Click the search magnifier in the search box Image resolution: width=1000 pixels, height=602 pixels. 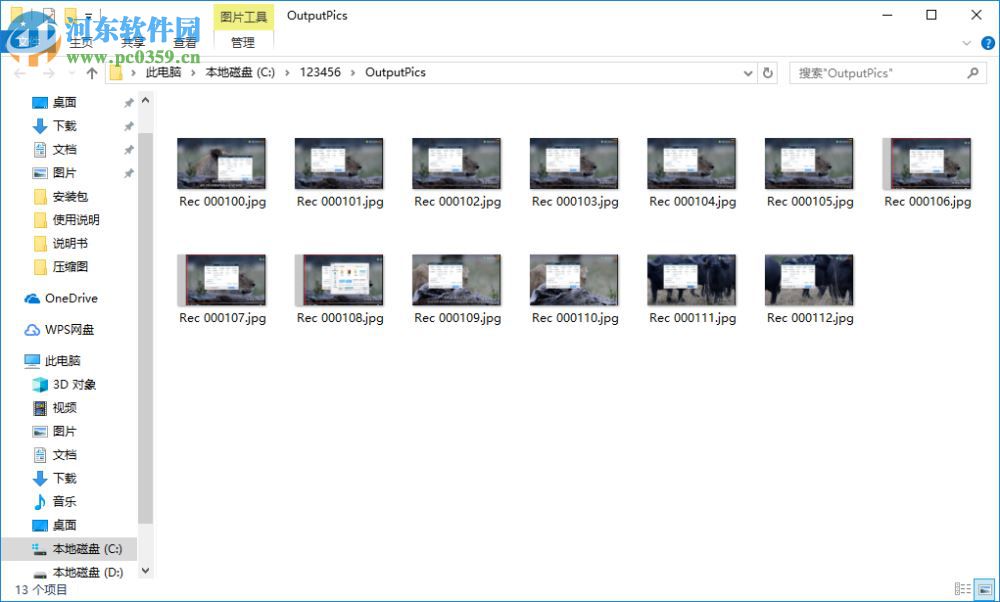tap(971, 72)
